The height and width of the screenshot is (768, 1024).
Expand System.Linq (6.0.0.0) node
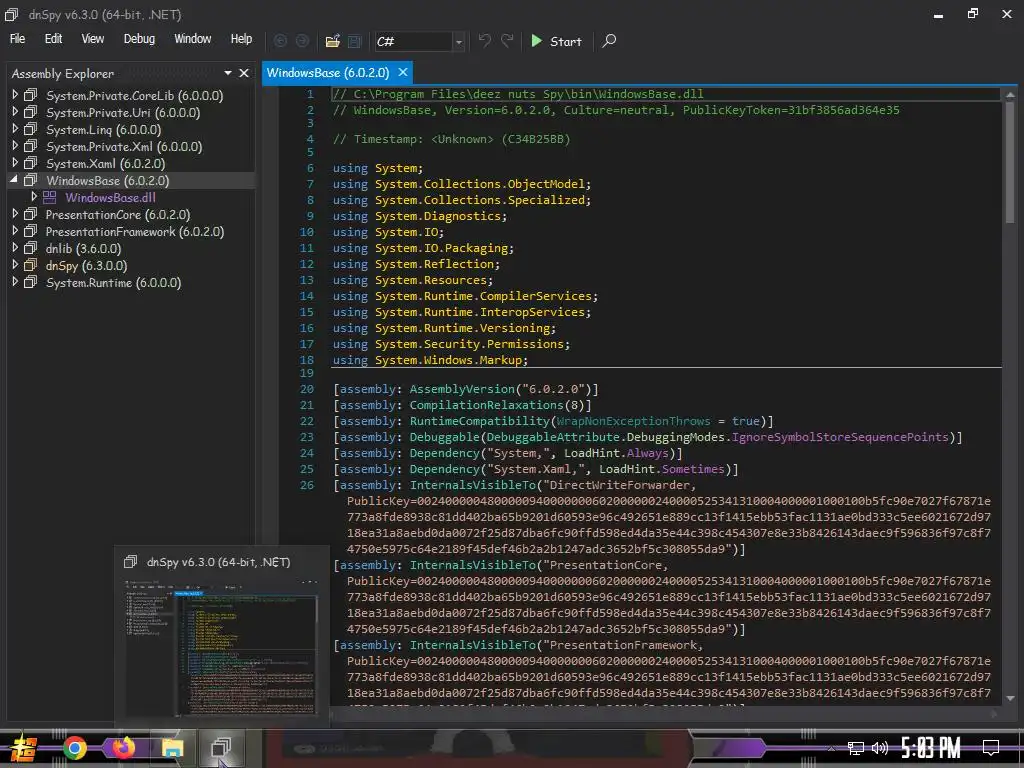[15, 129]
